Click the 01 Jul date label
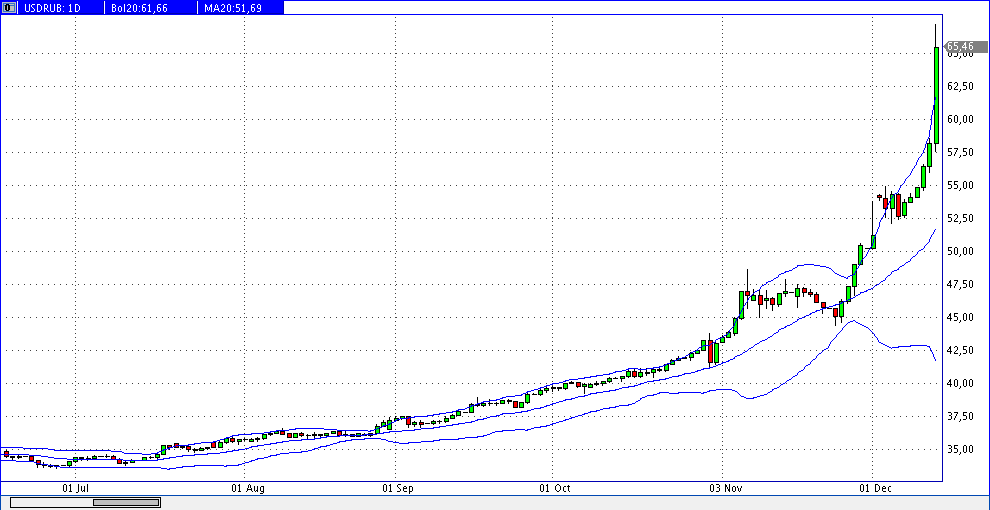Screen dimensions: 990x510 pyautogui.click(x=75, y=489)
